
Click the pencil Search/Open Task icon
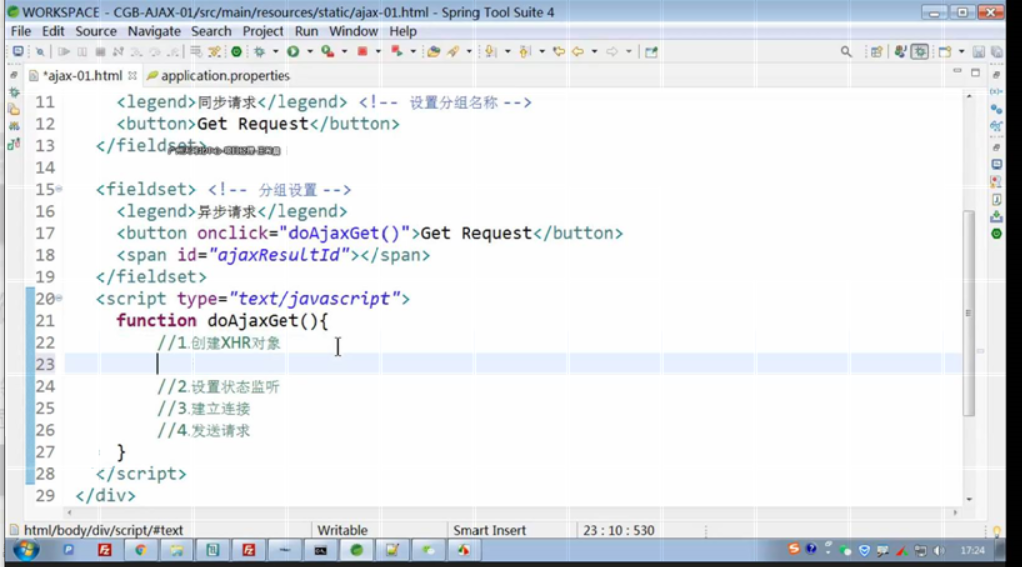click(453, 51)
